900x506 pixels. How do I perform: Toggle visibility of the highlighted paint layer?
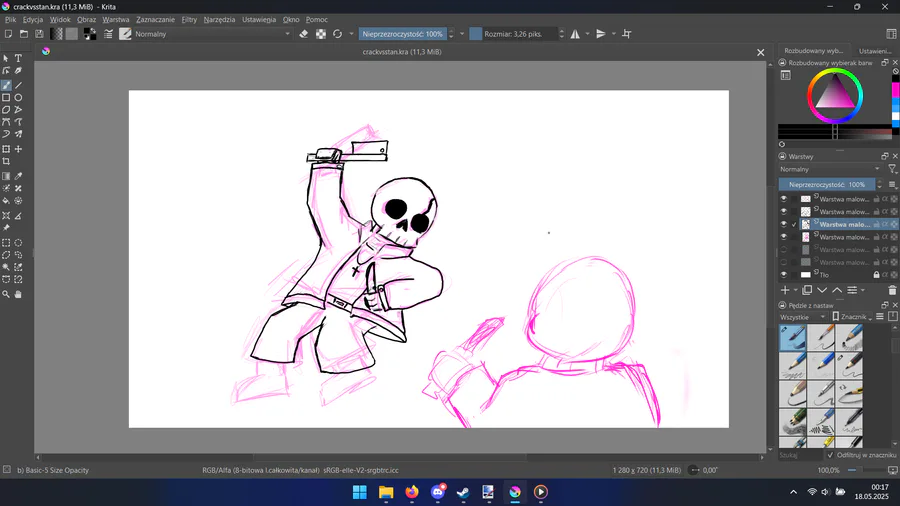click(783, 224)
